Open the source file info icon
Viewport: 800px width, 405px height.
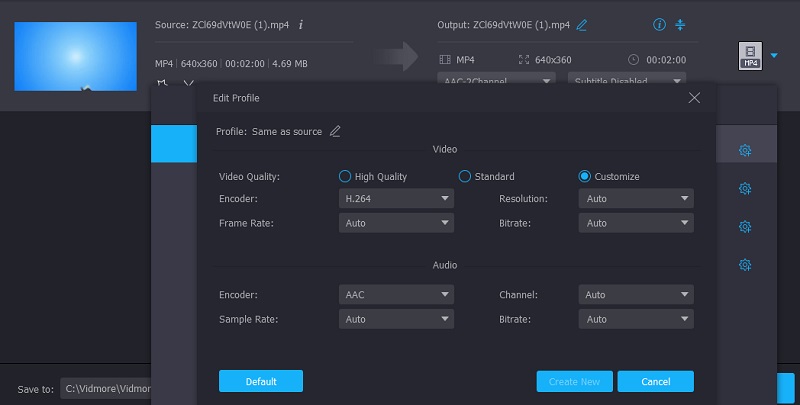click(x=301, y=24)
